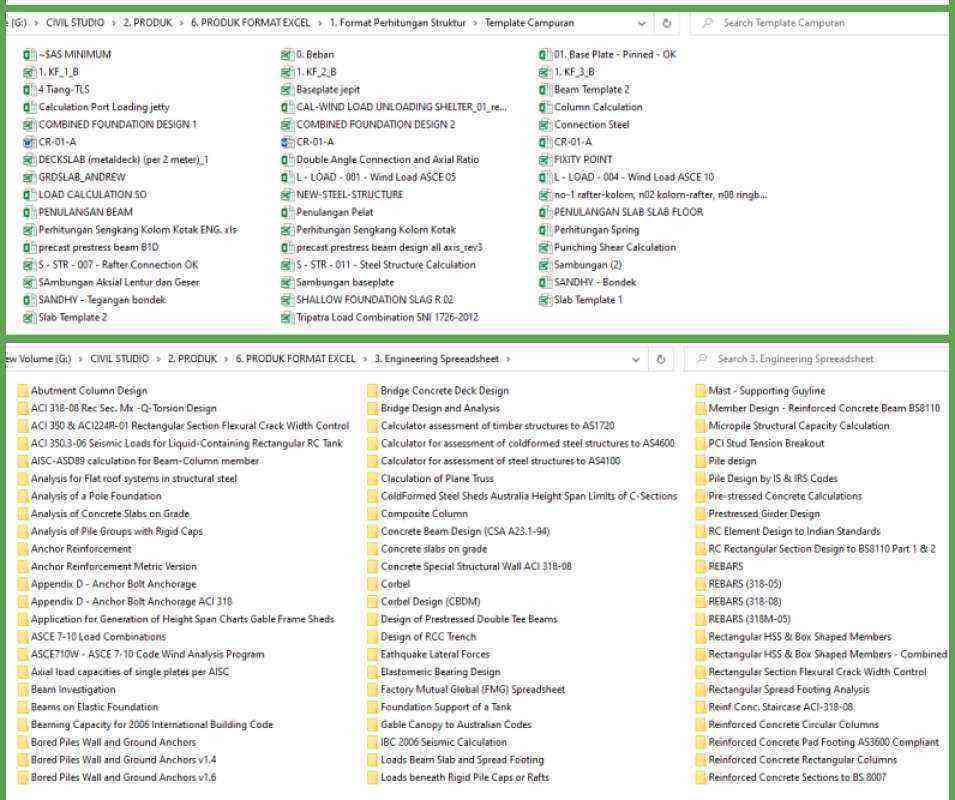
Task: Click the folder icon of Reinforced Concrete Circular Columns
Action: (700, 725)
